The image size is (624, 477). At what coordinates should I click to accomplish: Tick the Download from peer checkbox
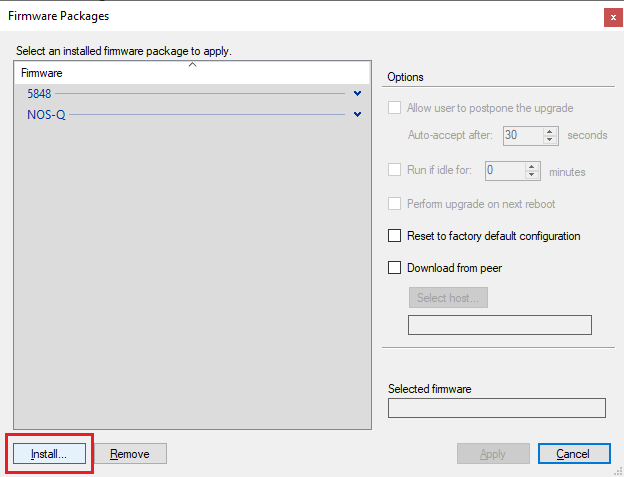click(x=395, y=268)
